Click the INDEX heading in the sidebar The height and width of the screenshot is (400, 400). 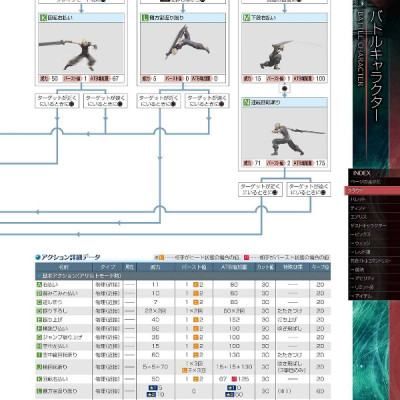click(362, 173)
